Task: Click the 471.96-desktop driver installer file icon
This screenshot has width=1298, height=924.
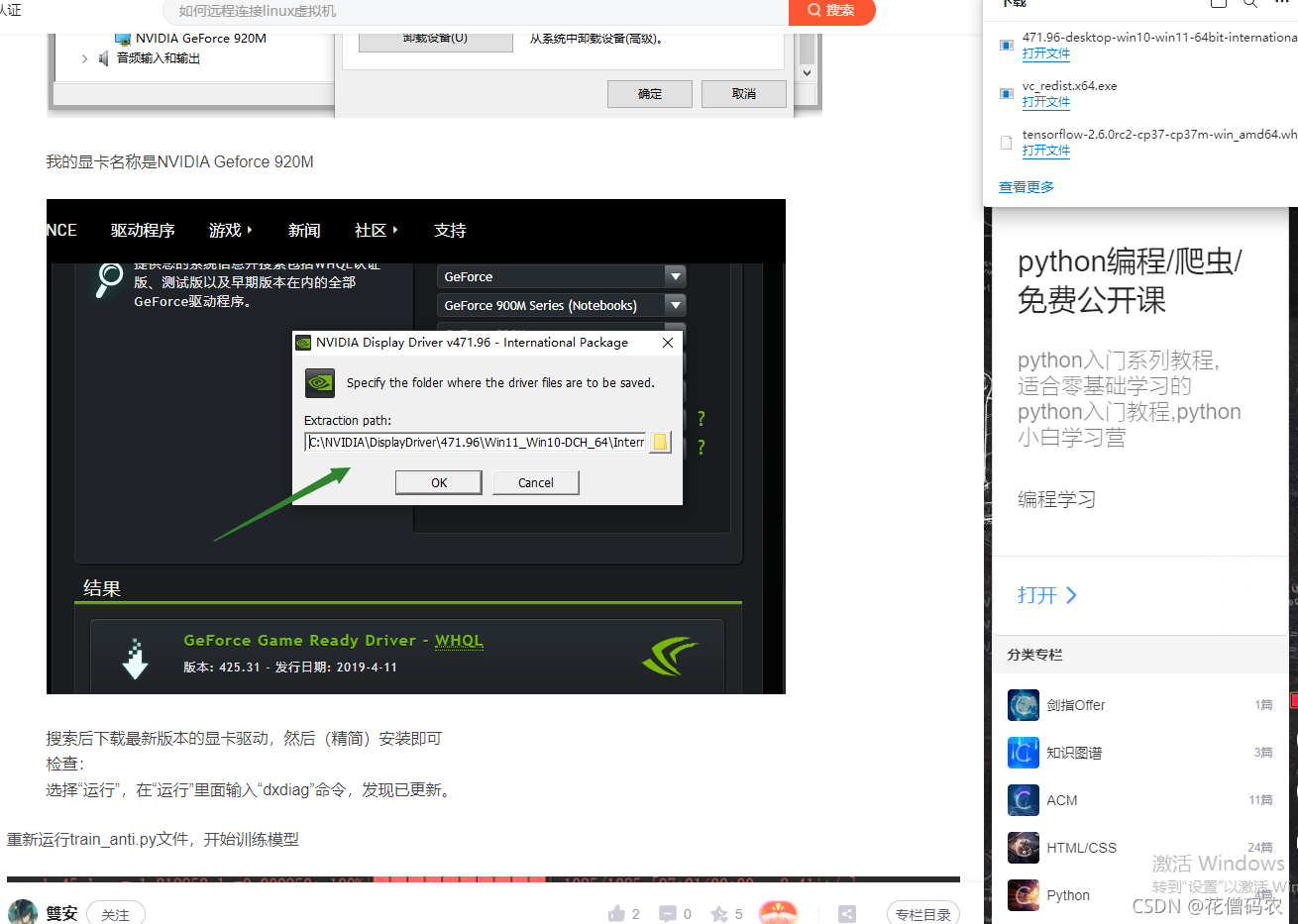Action: (1006, 46)
